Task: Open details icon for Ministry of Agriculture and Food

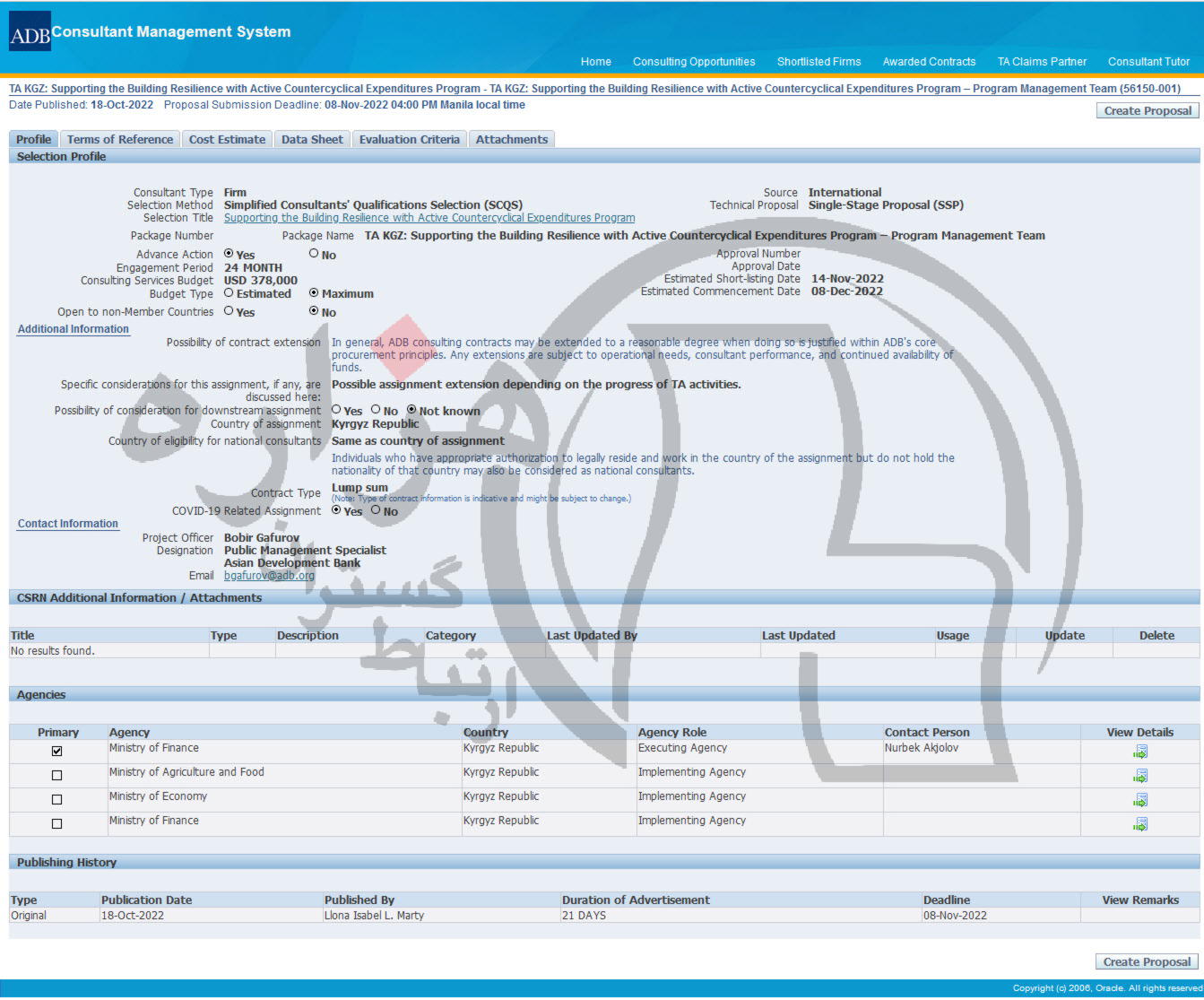Action: click(1139, 776)
